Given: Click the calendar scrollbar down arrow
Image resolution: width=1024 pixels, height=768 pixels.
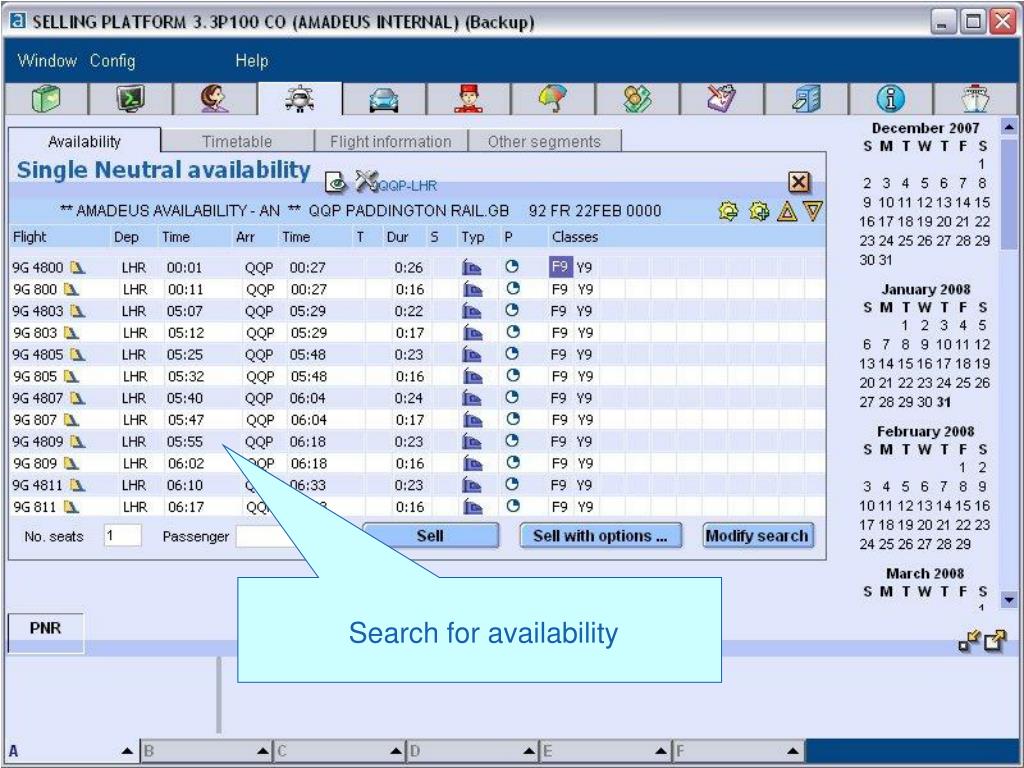Looking at the screenshot, I should [1009, 599].
